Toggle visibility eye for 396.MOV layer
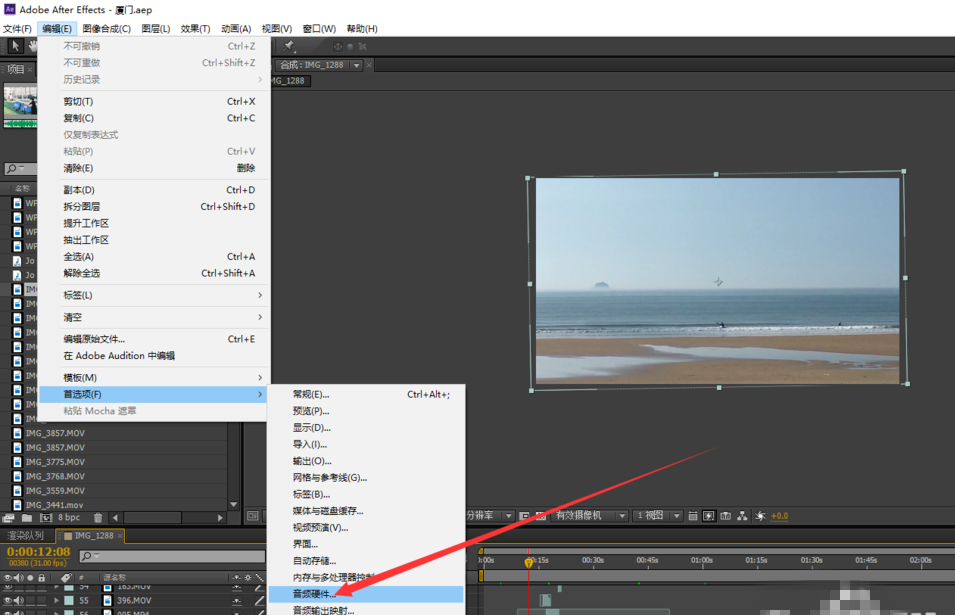Image resolution: width=955 pixels, height=615 pixels. pos(8,600)
